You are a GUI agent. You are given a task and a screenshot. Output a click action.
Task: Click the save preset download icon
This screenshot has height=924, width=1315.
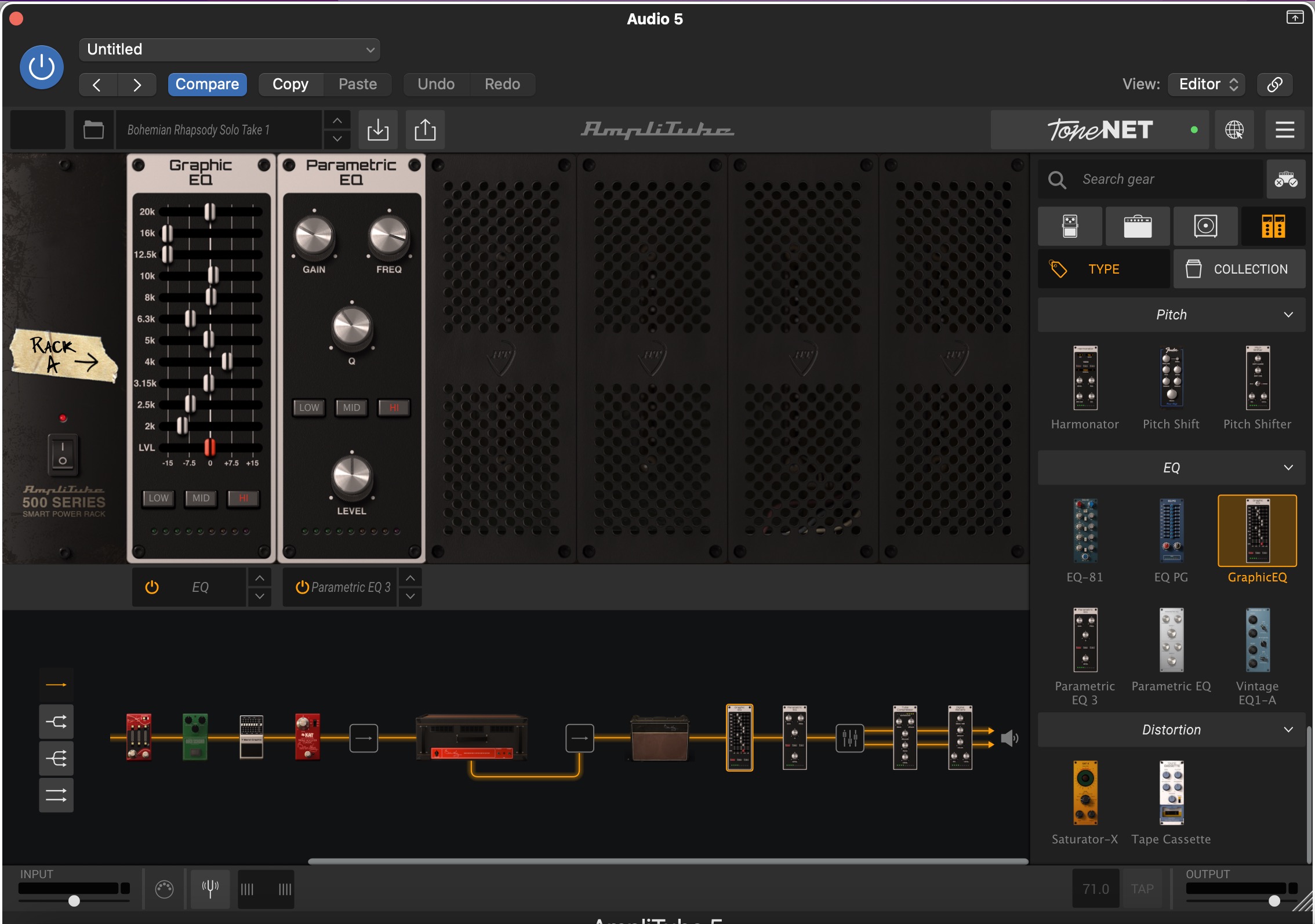(378, 130)
